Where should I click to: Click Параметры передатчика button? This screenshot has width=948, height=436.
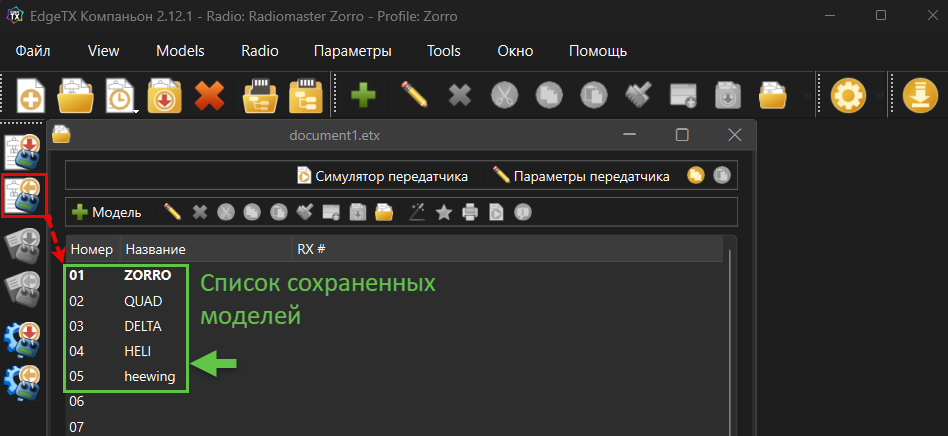[x=582, y=177]
